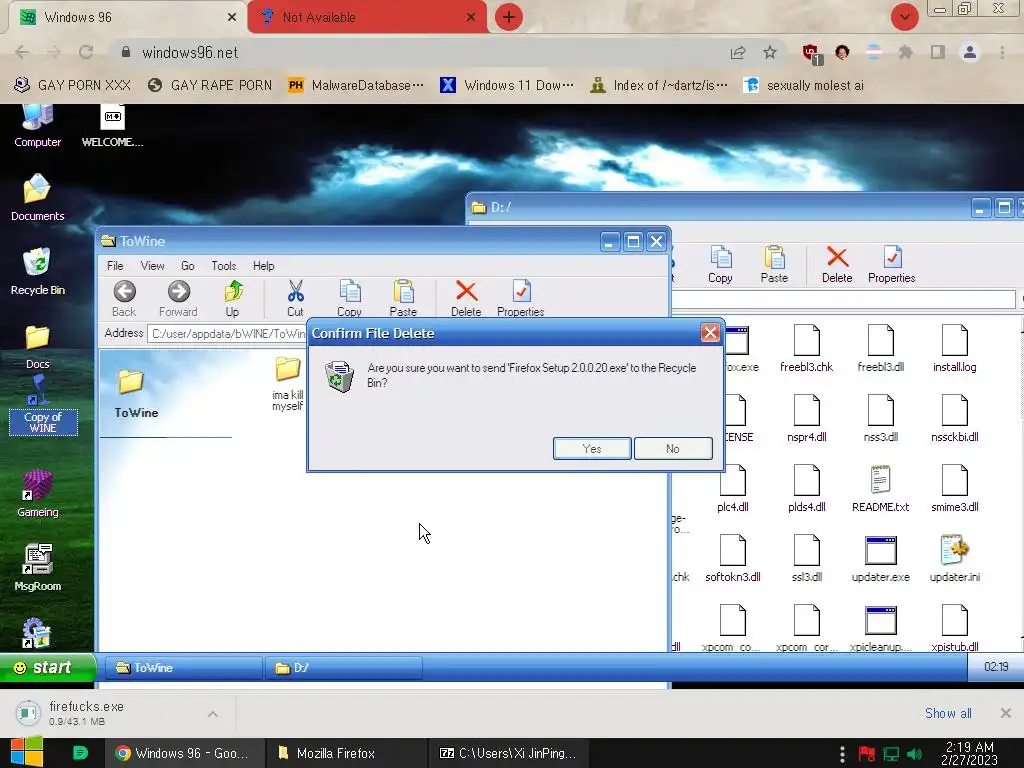Open tray overflow three-dots menu

point(842,754)
